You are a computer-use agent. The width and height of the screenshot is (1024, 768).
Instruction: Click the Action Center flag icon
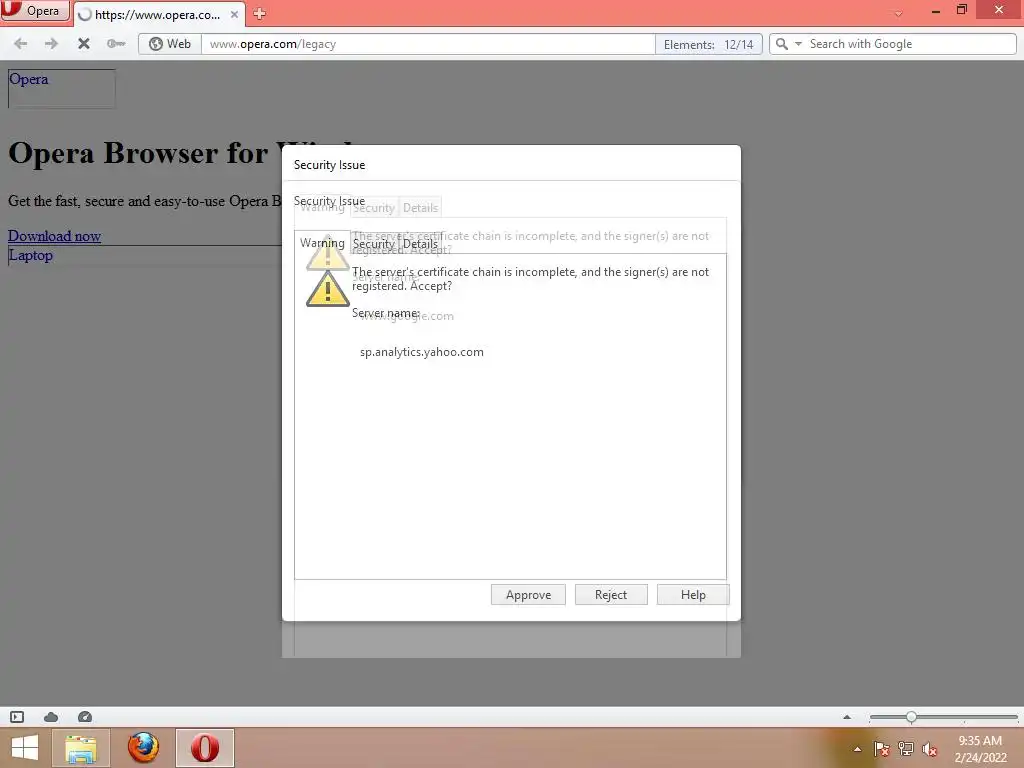tap(882, 749)
